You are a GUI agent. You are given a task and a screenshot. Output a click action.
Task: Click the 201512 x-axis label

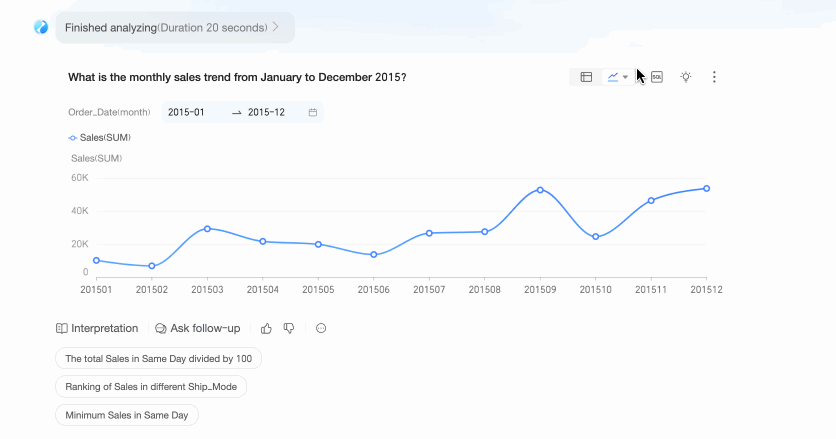[x=706, y=290]
